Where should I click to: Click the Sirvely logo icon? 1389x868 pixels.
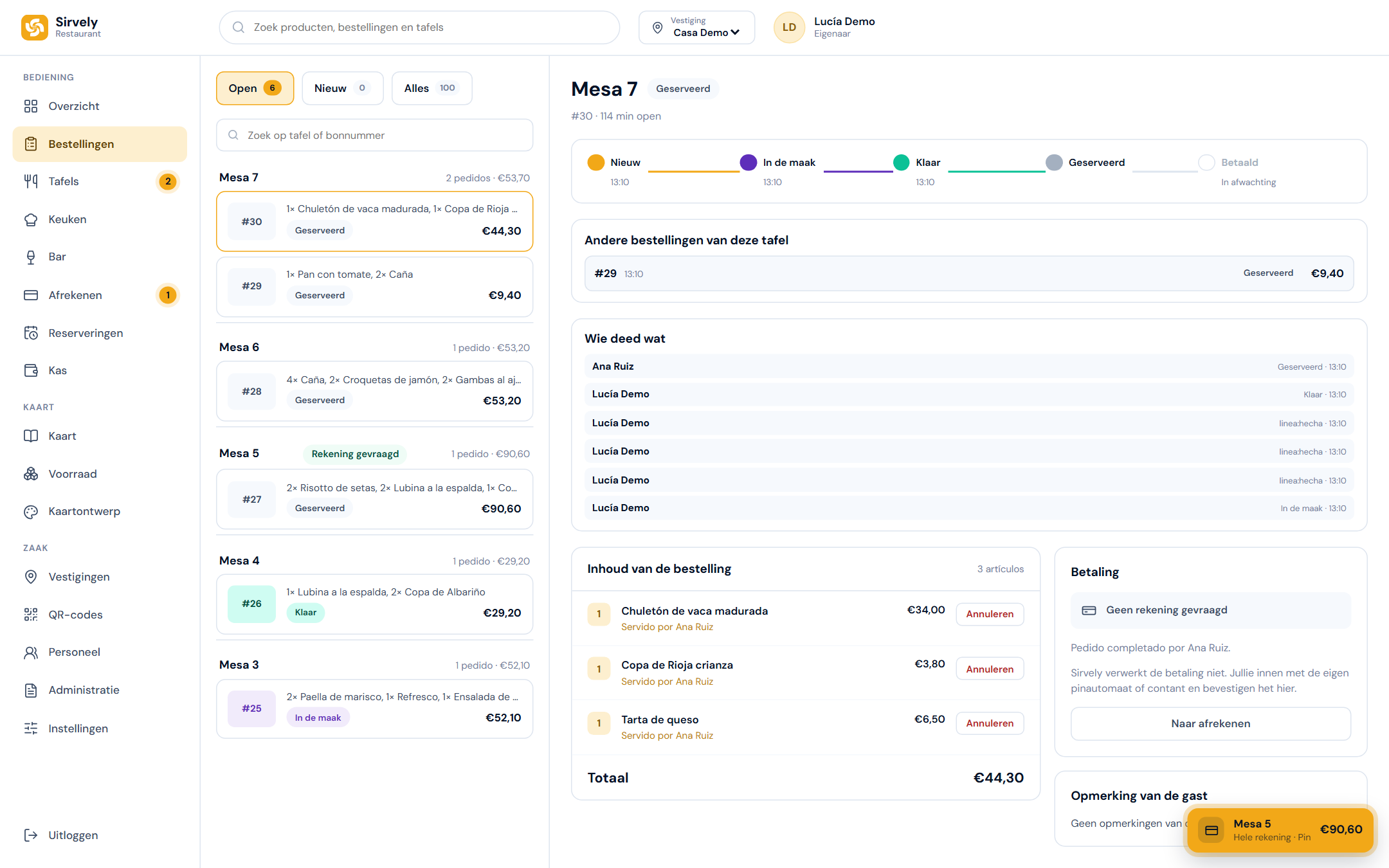[x=35, y=27]
